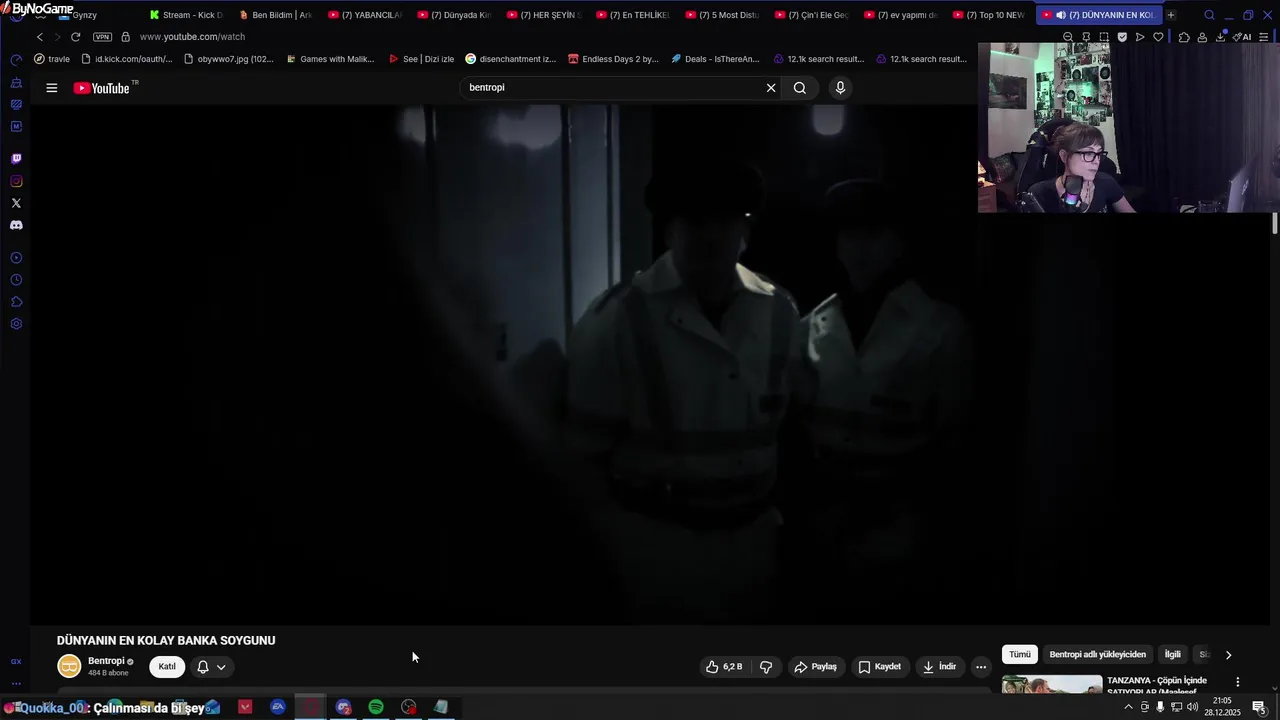Open the Bentropi channel avatar
The height and width of the screenshot is (720, 1280).
69,666
